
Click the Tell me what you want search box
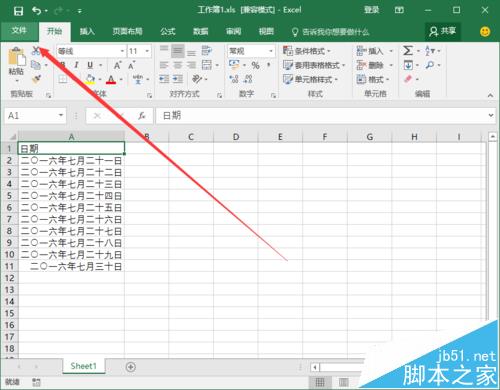pyautogui.click(x=331, y=32)
